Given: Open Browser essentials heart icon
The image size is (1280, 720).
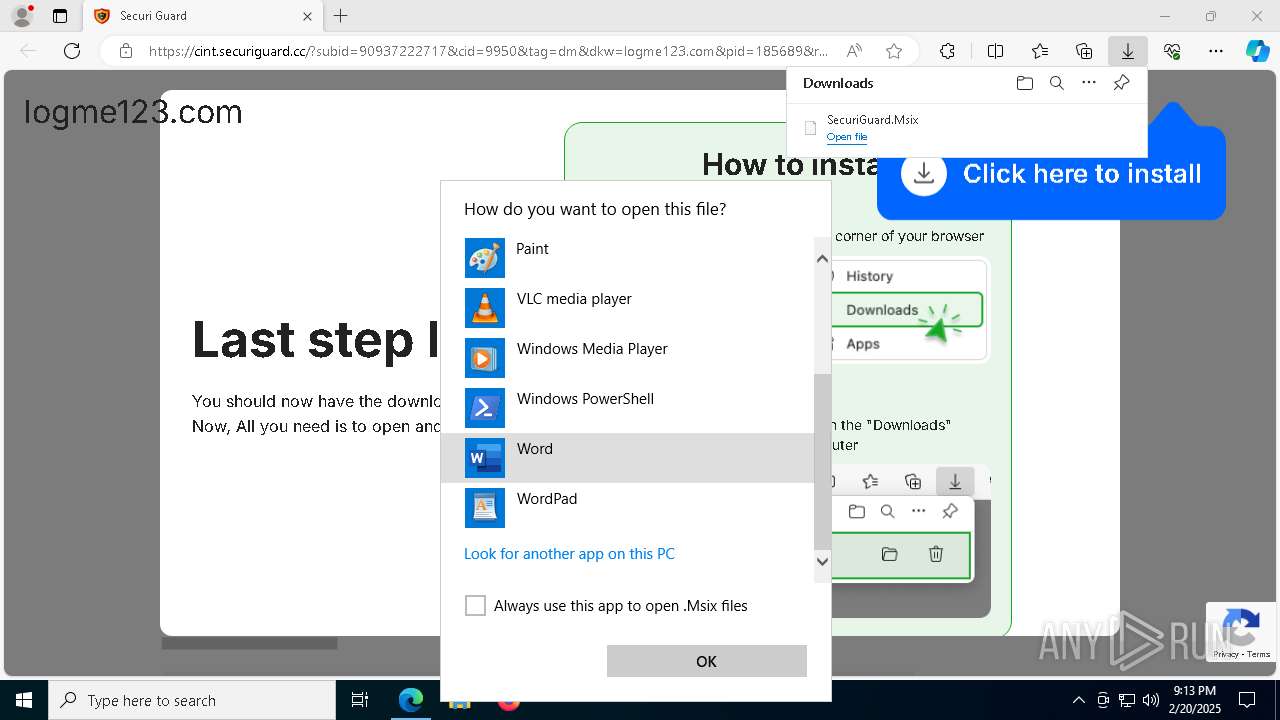Looking at the screenshot, I should tap(1172, 51).
